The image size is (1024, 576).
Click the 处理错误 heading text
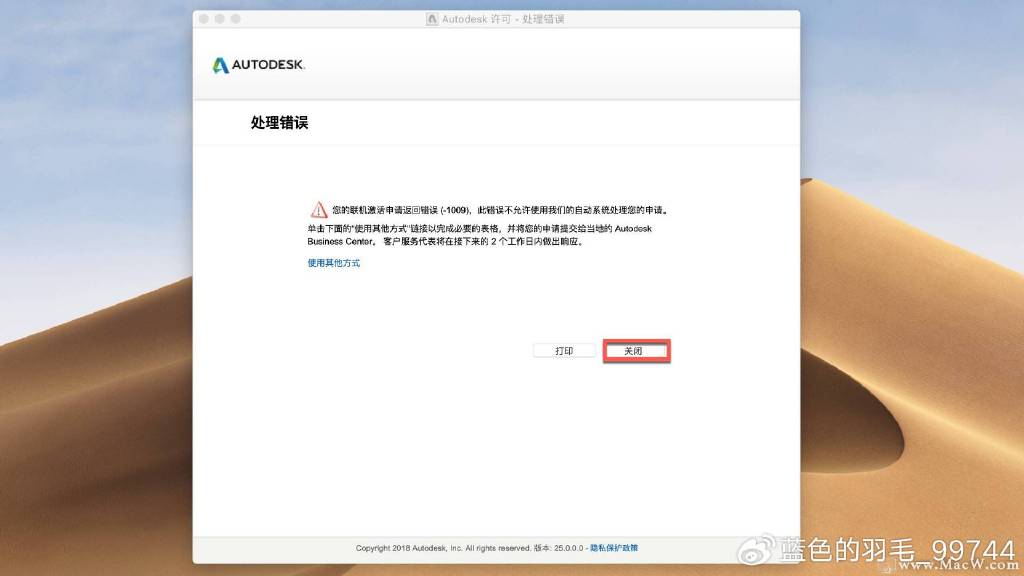click(x=280, y=123)
